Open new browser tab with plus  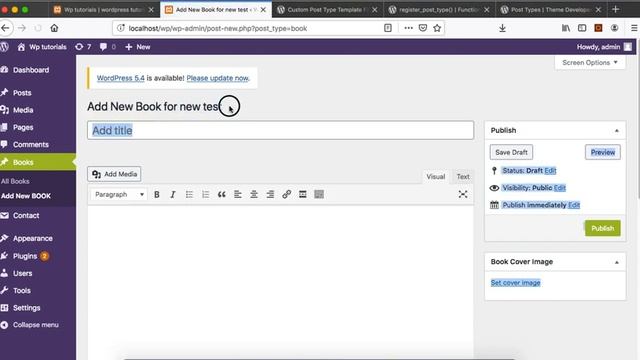click(616, 9)
